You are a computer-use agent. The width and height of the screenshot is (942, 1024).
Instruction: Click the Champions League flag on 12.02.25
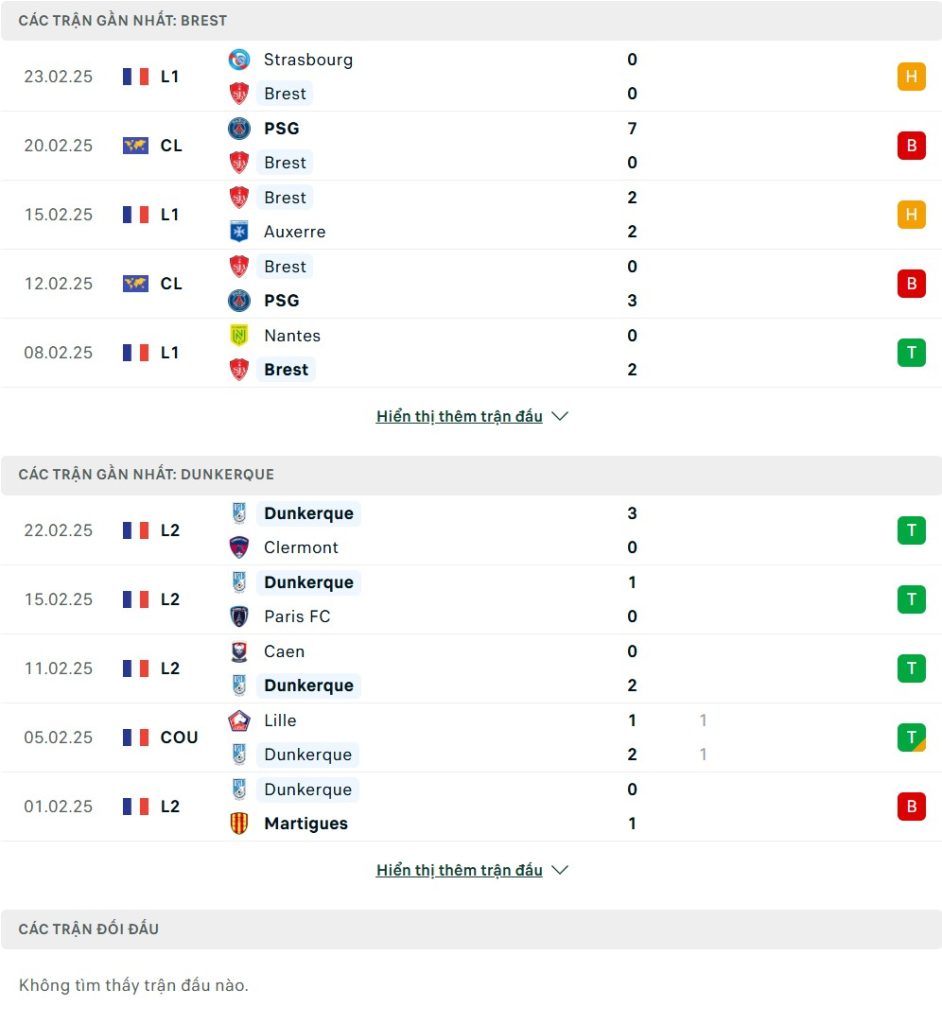coord(136,284)
